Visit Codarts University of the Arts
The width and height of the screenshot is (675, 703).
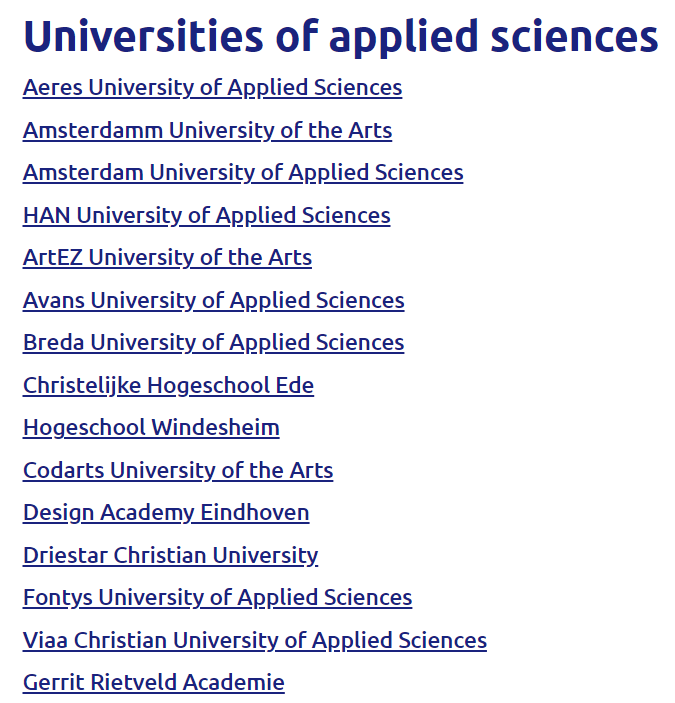[178, 471]
